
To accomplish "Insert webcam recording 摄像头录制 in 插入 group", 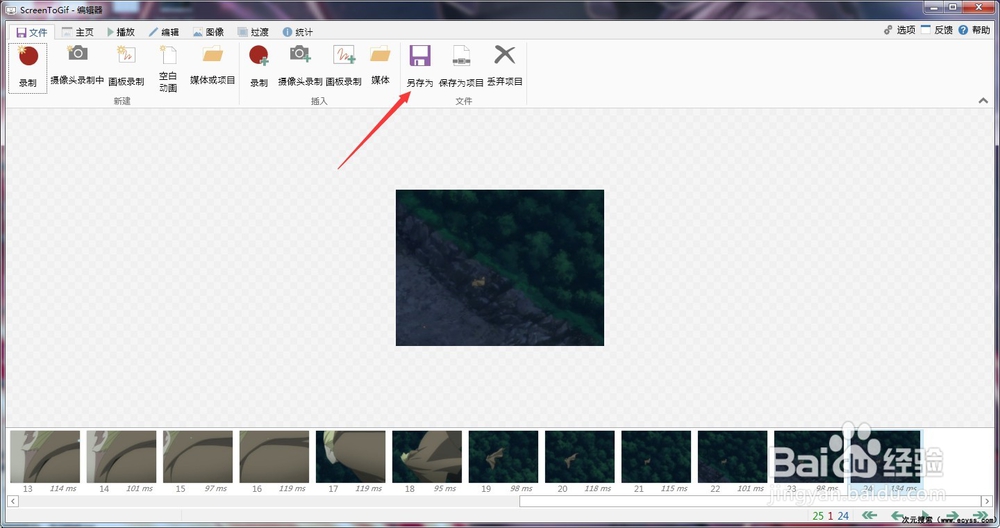I will pos(300,67).
